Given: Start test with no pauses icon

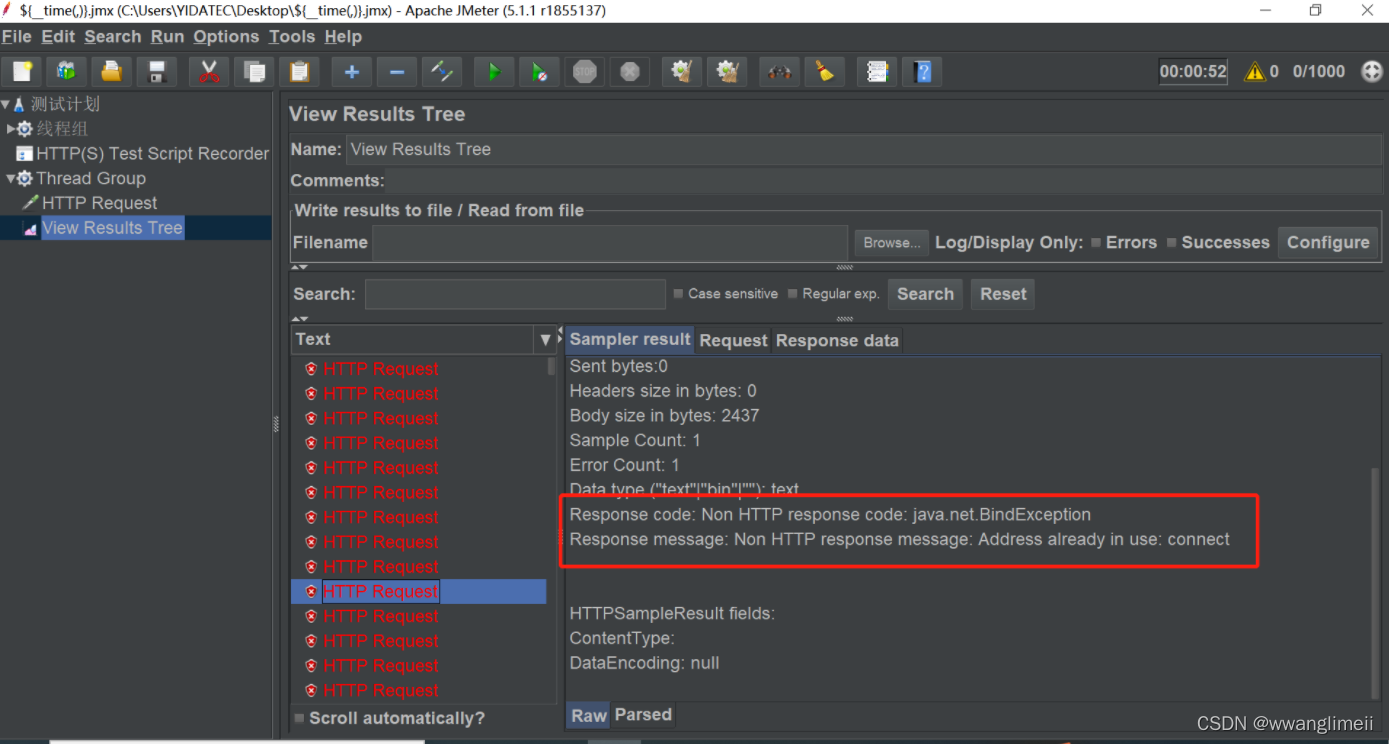Looking at the screenshot, I should 539,71.
